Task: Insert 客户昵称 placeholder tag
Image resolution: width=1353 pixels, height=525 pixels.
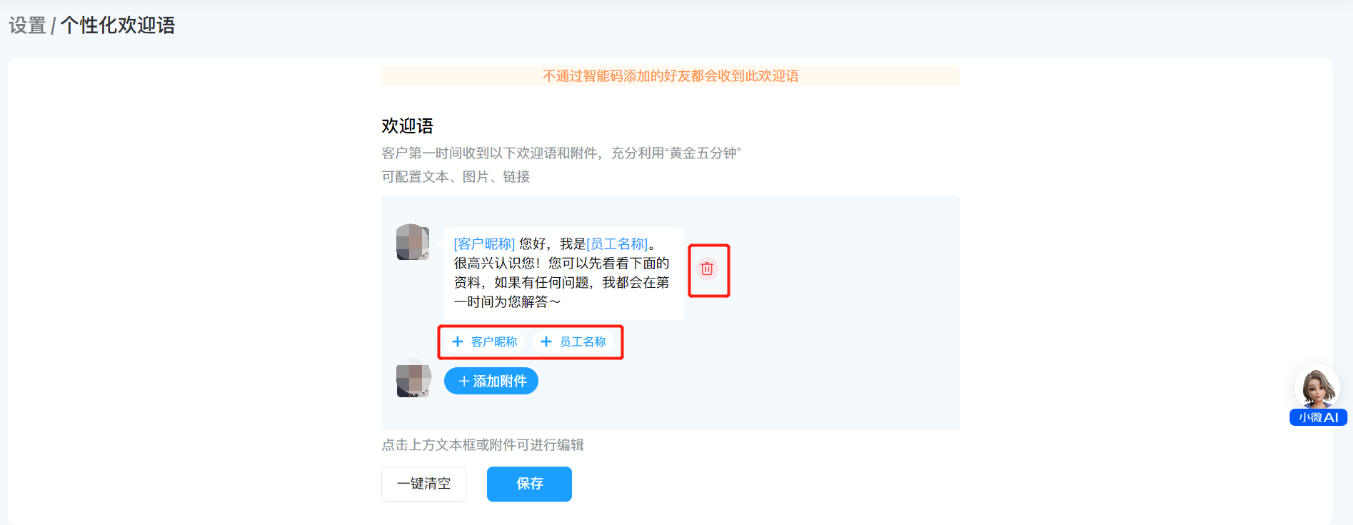Action: click(485, 342)
